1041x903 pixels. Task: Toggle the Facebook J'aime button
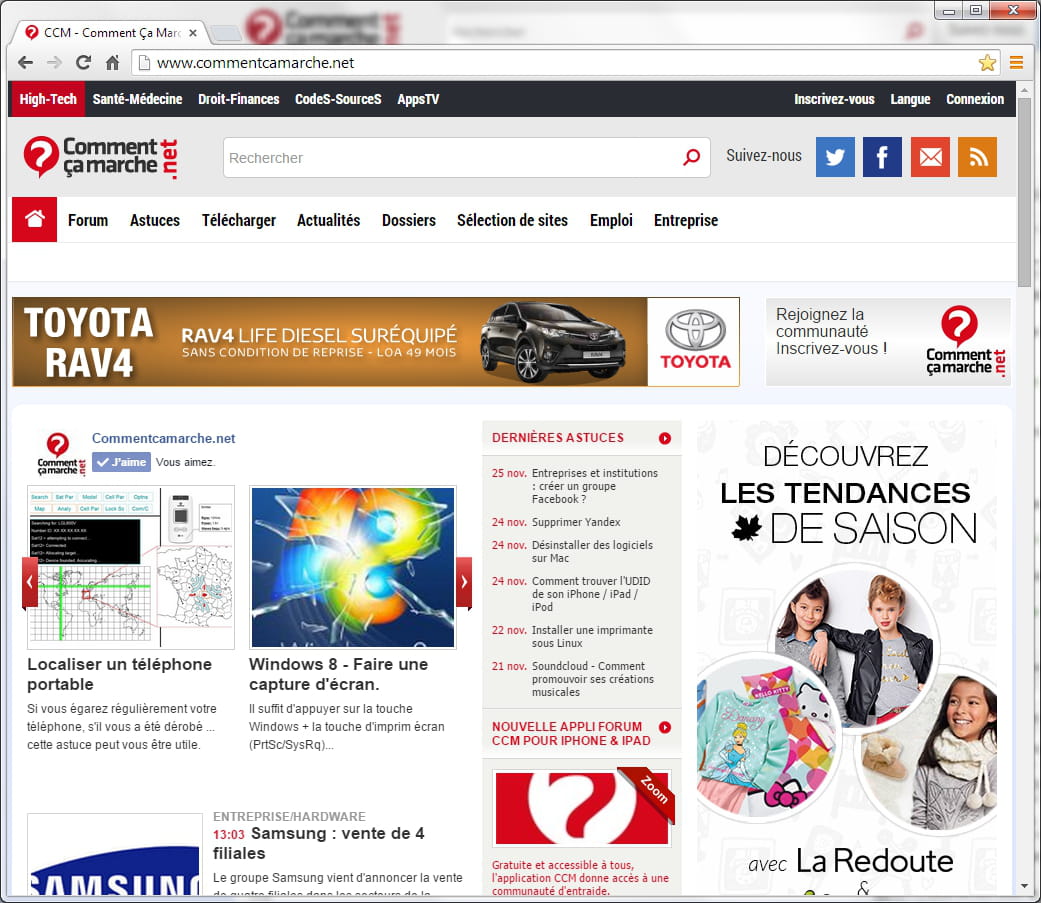pyautogui.click(x=121, y=462)
